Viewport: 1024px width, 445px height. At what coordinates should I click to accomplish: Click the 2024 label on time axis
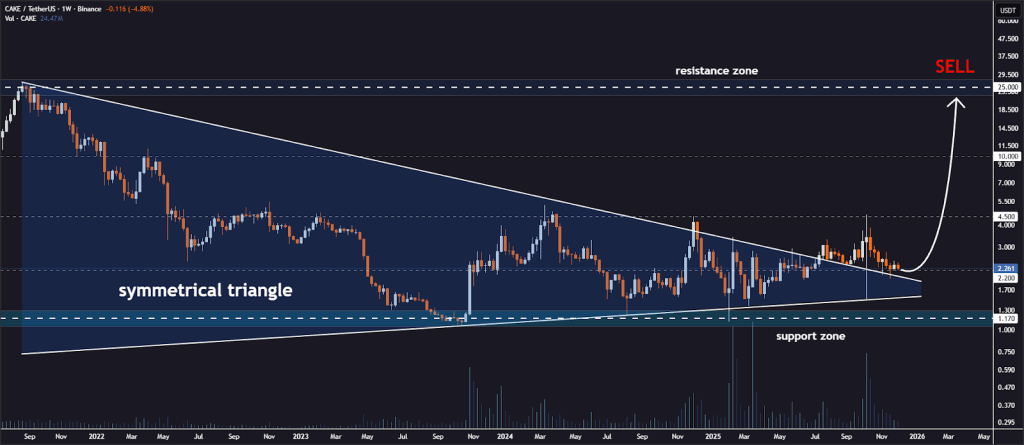pos(505,436)
